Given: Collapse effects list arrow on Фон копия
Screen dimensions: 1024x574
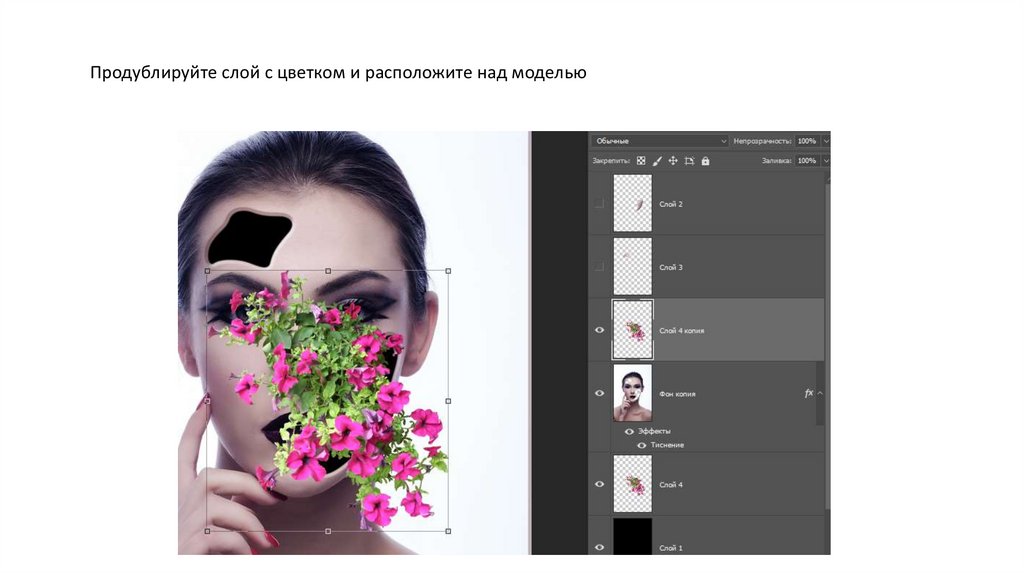Looking at the screenshot, I should [820, 393].
